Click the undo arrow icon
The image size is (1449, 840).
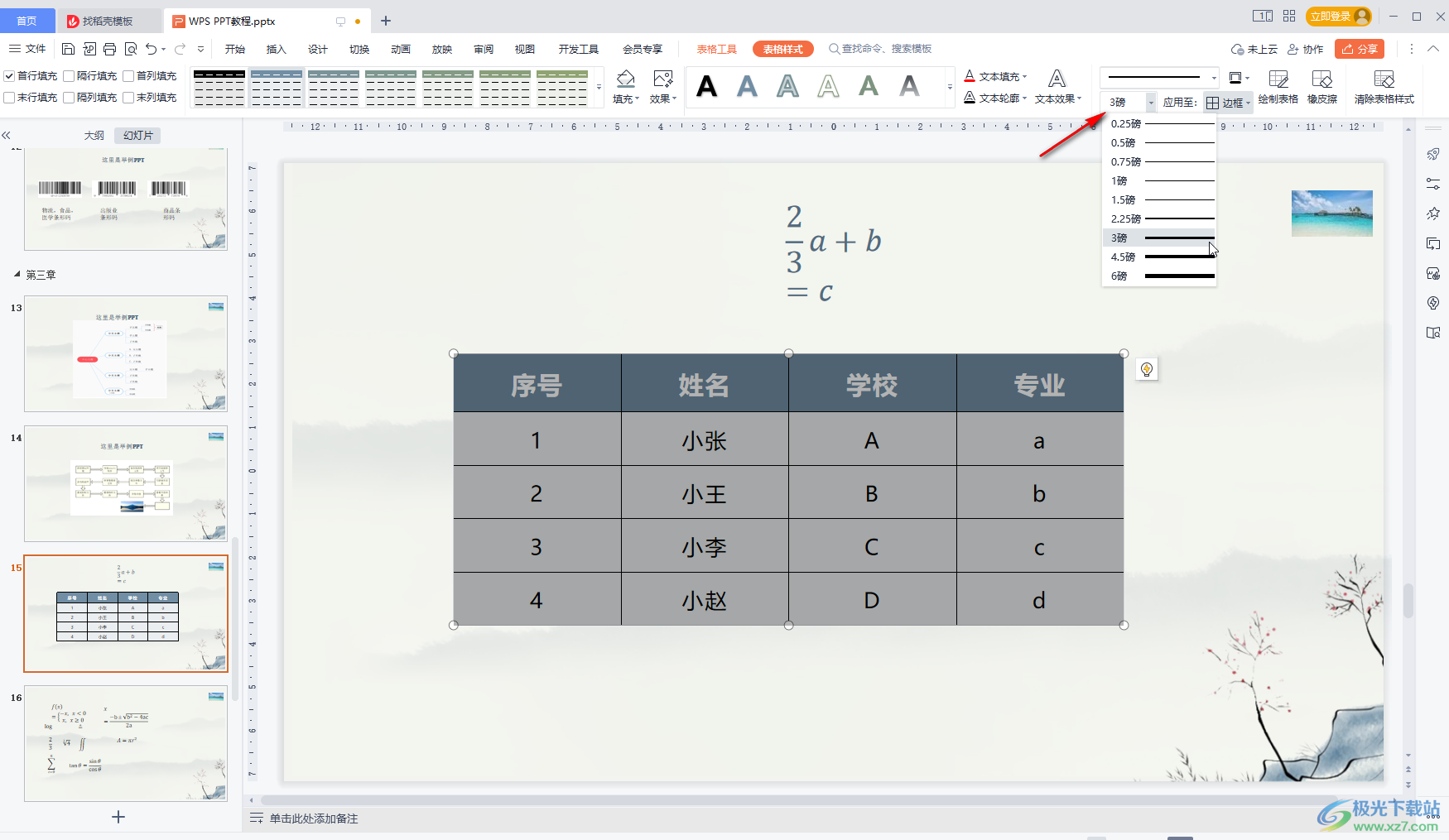[151, 49]
